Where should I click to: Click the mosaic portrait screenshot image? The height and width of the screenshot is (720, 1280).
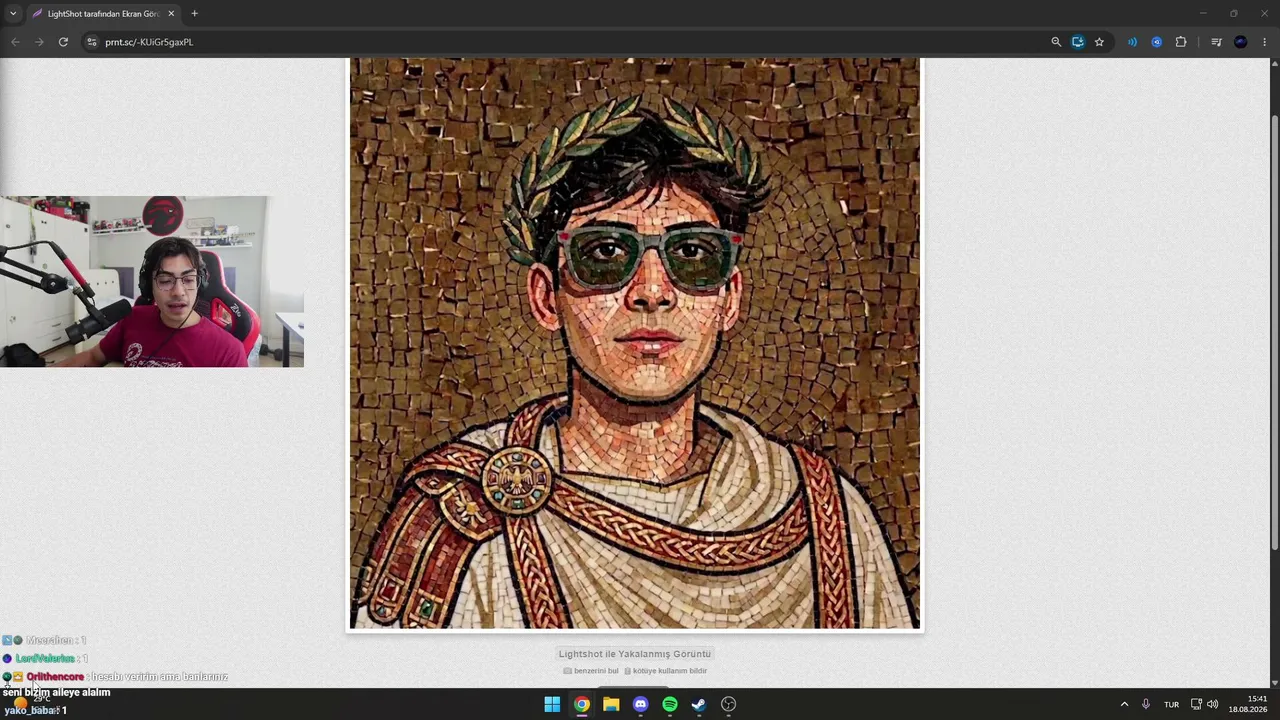(635, 343)
